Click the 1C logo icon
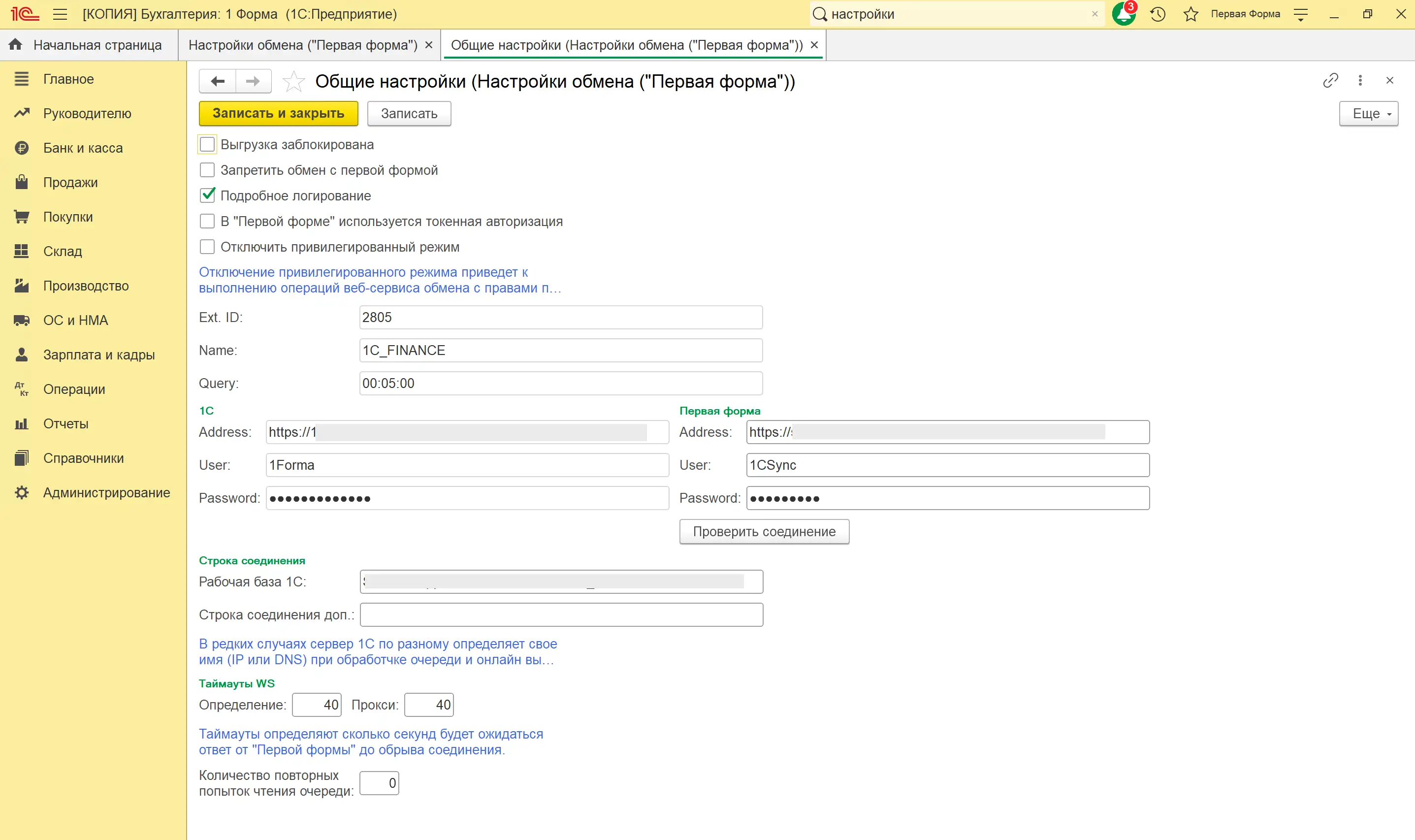This screenshot has width=1415, height=840. (25, 14)
